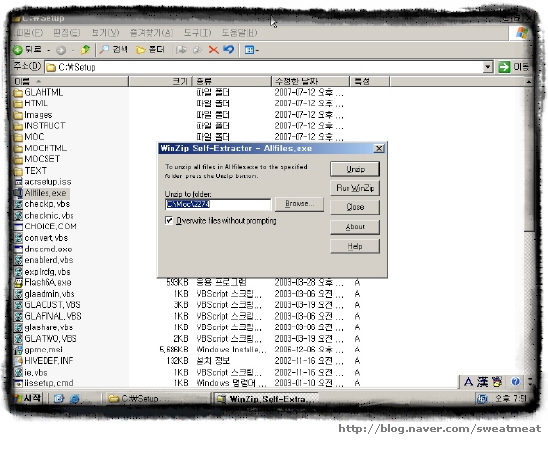Click the Hanja language bar icon

tap(483, 382)
